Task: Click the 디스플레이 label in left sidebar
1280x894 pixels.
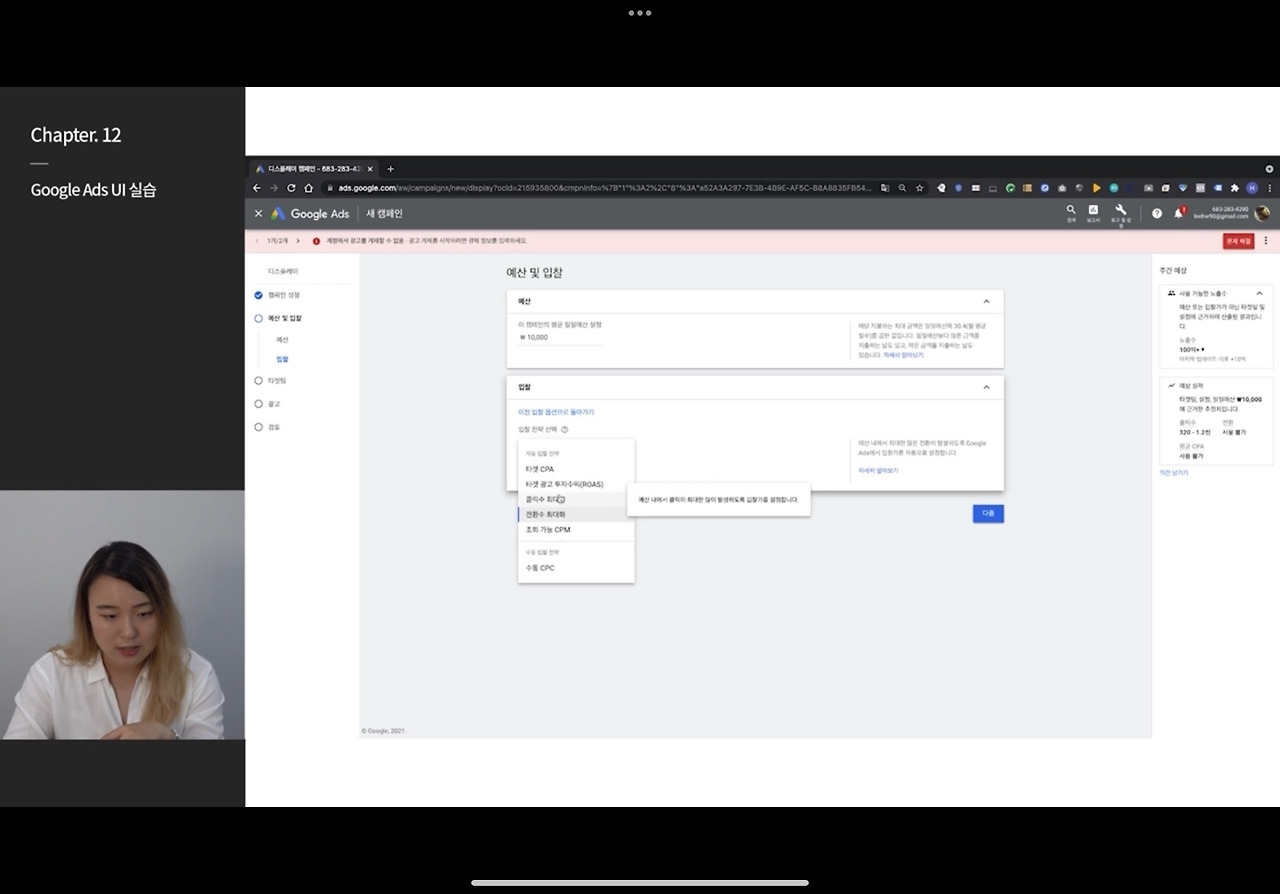Action: click(283, 272)
